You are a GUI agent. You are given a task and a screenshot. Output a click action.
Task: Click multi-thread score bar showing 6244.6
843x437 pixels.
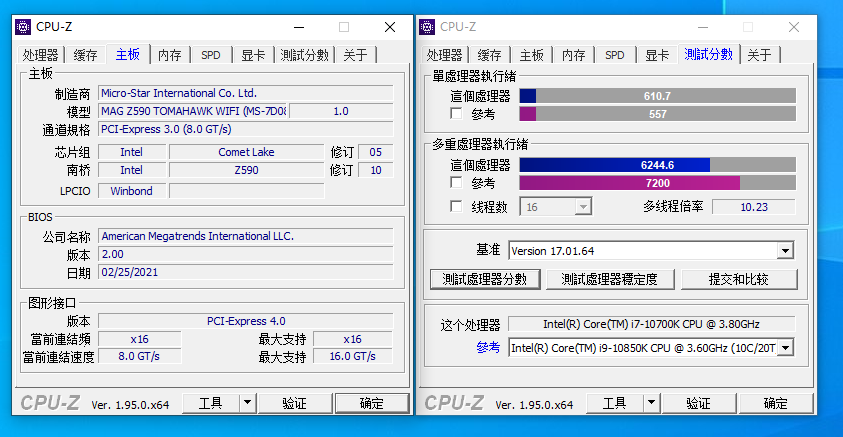pos(658,165)
